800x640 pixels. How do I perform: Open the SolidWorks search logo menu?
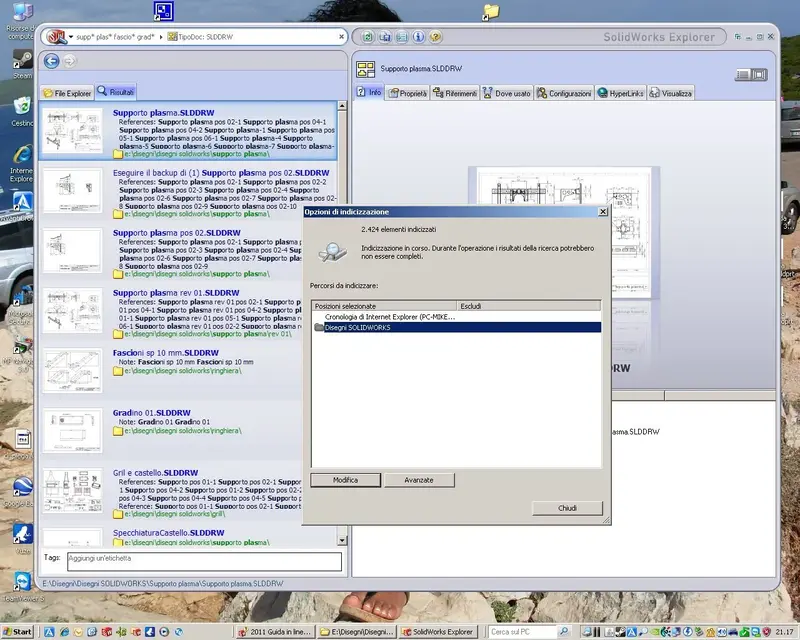pyautogui.click(x=56, y=37)
